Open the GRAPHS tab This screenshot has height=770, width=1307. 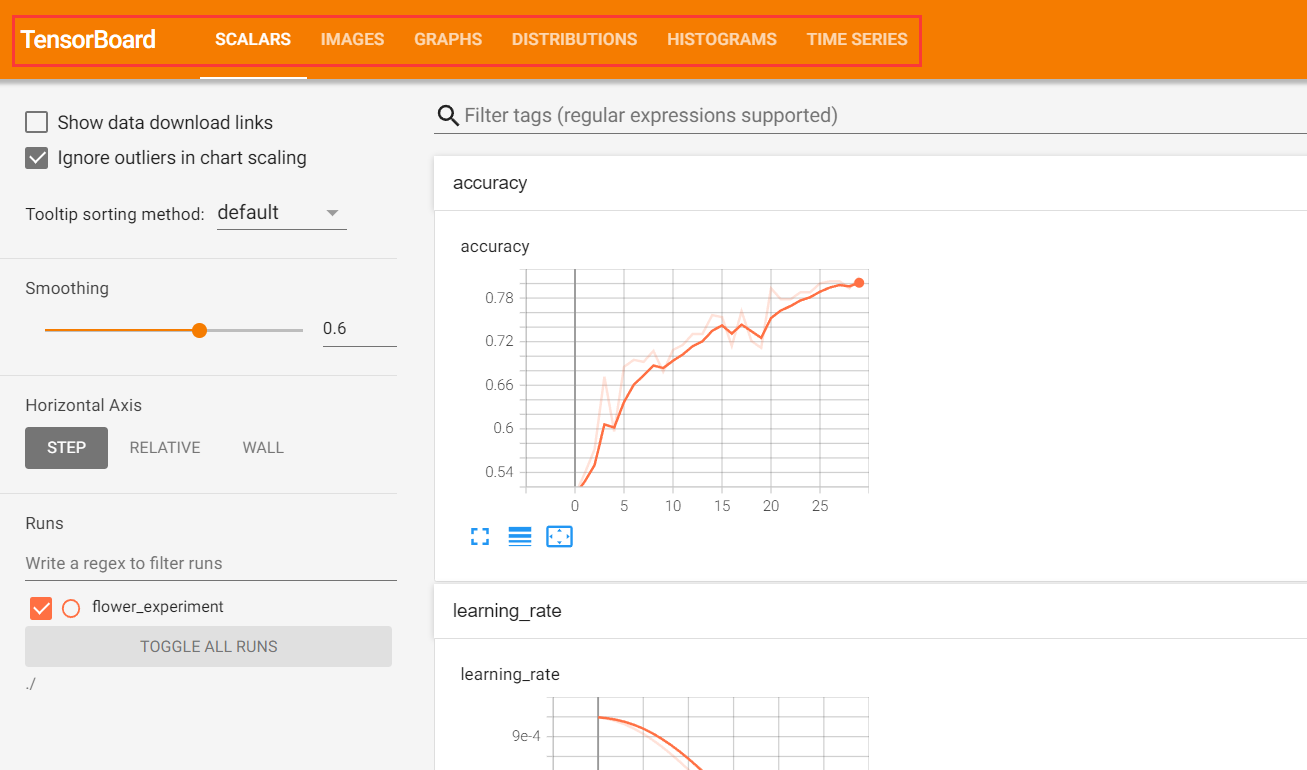tap(447, 39)
